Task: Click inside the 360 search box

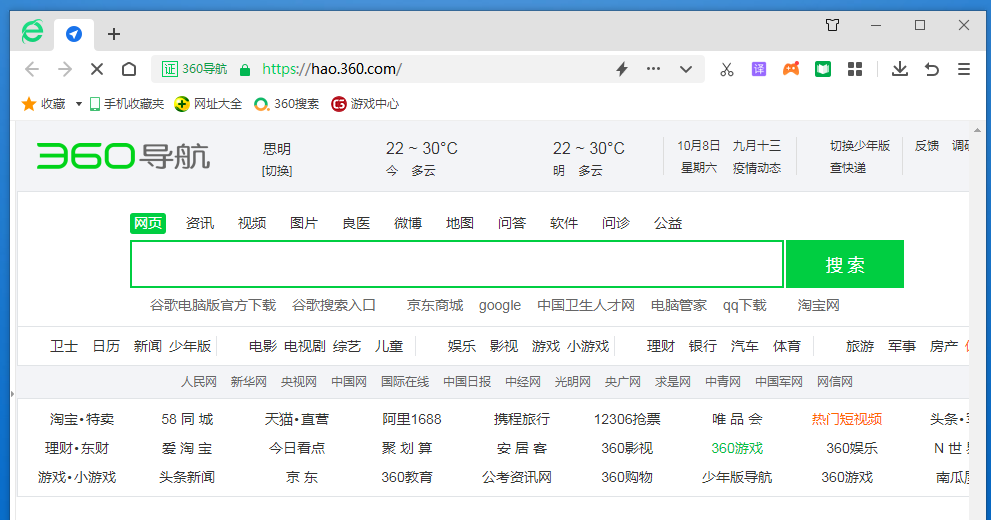Action: click(x=456, y=264)
